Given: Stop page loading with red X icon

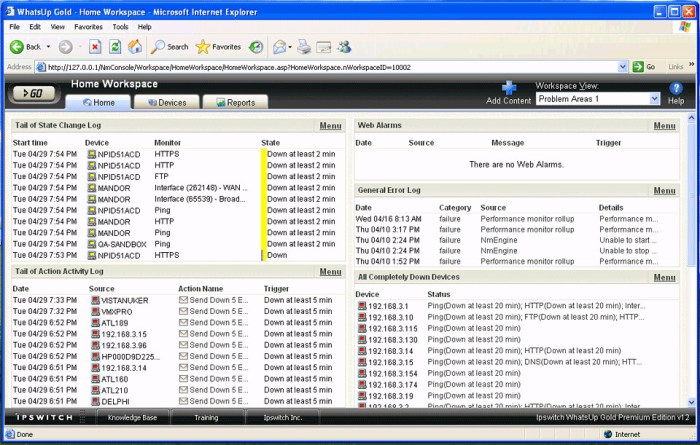Looking at the screenshot, I should 95,47.
